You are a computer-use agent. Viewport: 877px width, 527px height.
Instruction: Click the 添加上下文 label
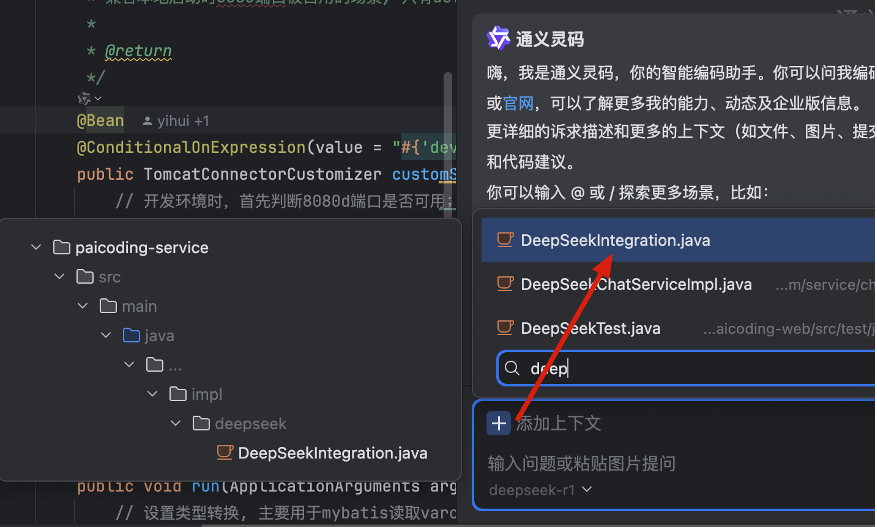[558, 424]
